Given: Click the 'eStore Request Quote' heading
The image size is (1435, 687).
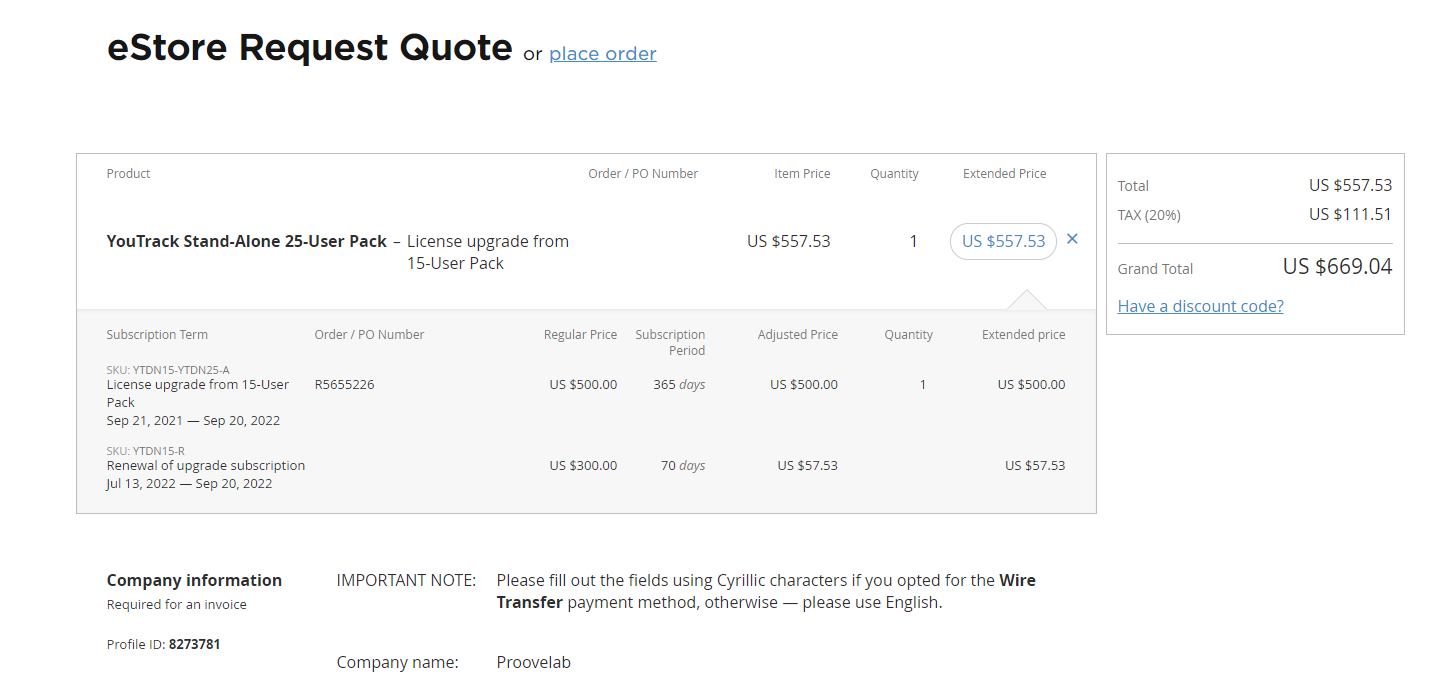Looking at the screenshot, I should pyautogui.click(x=309, y=48).
